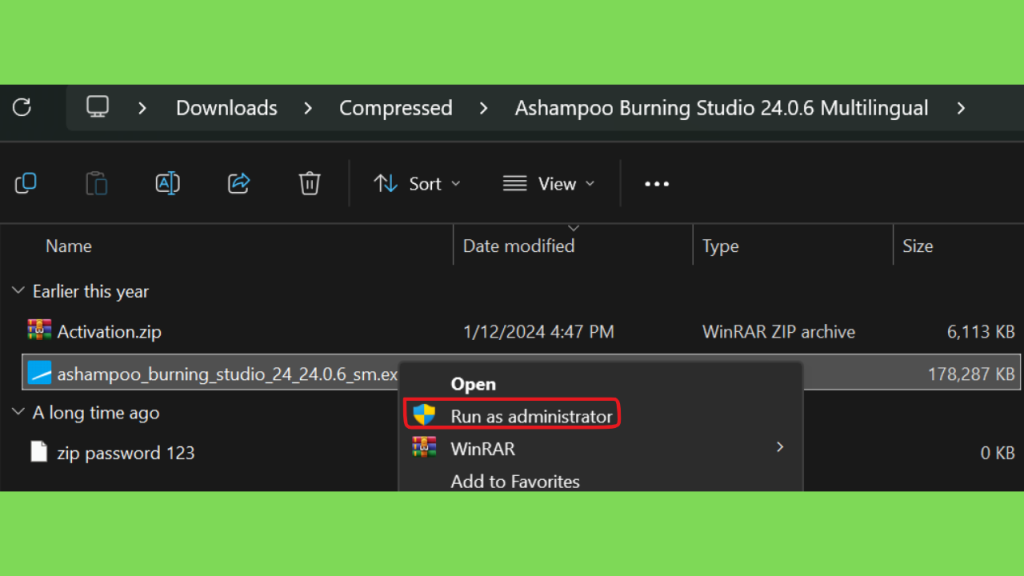The image size is (1024, 576).
Task: Expand the chevron after Compressed
Action: [483, 108]
